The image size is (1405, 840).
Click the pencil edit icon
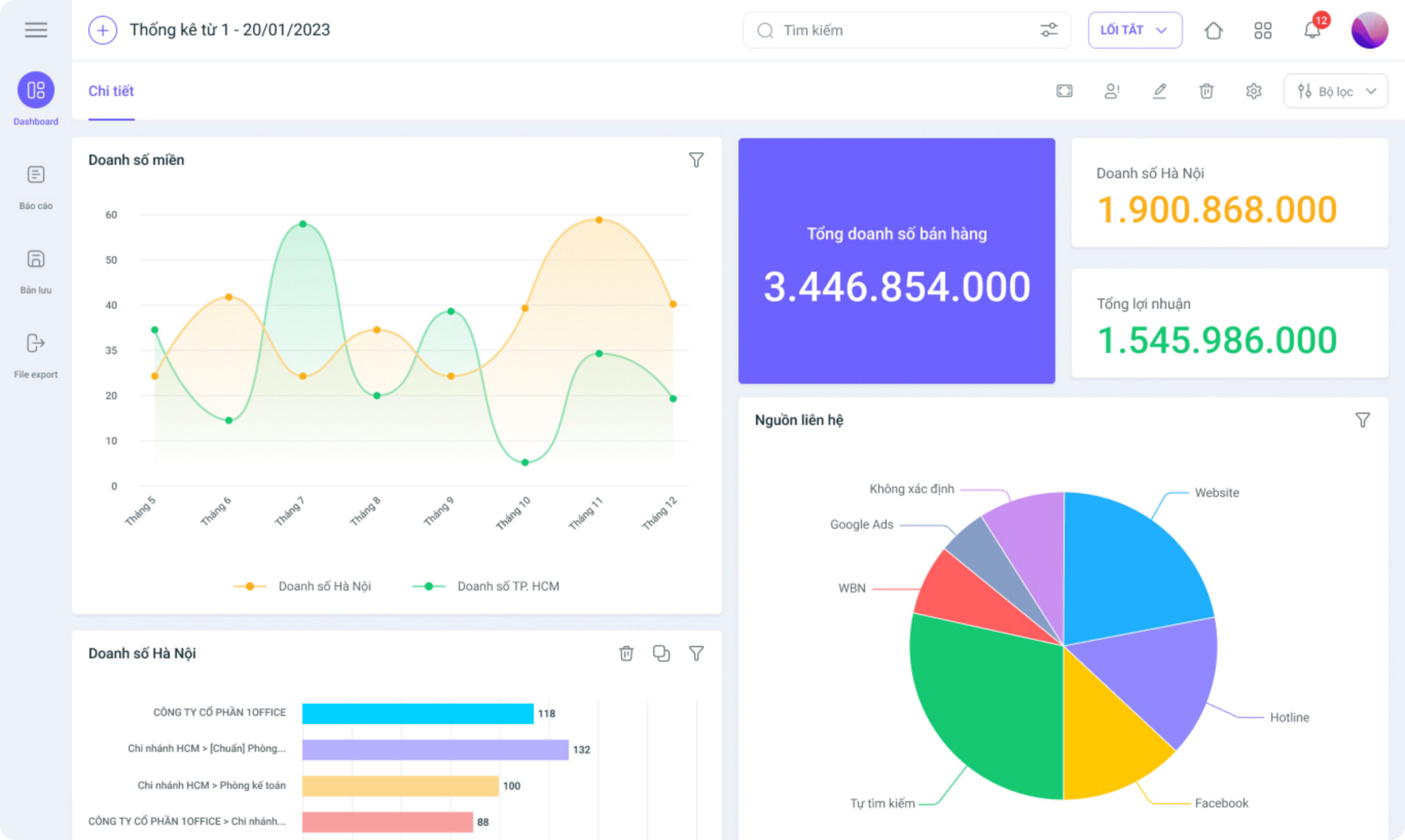(x=1159, y=91)
